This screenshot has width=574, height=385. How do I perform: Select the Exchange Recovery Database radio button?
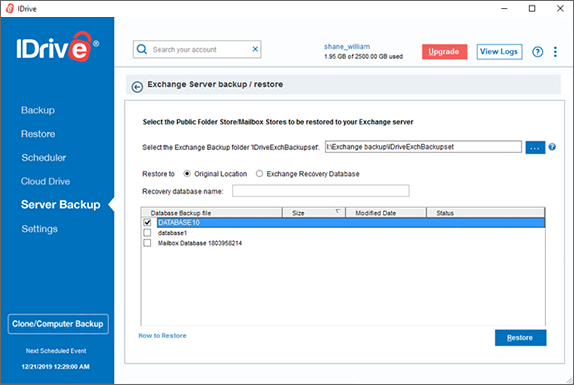coord(259,174)
